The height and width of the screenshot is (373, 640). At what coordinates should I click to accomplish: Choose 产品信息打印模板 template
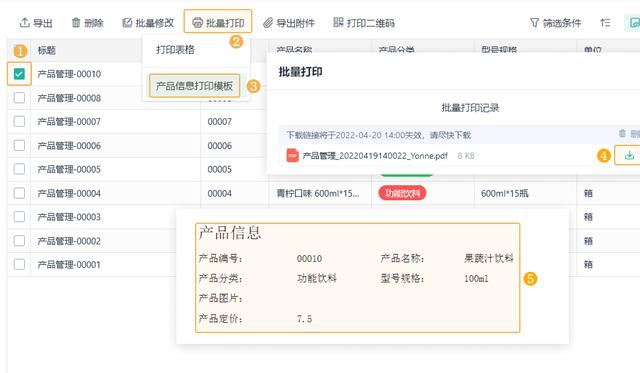(x=194, y=86)
